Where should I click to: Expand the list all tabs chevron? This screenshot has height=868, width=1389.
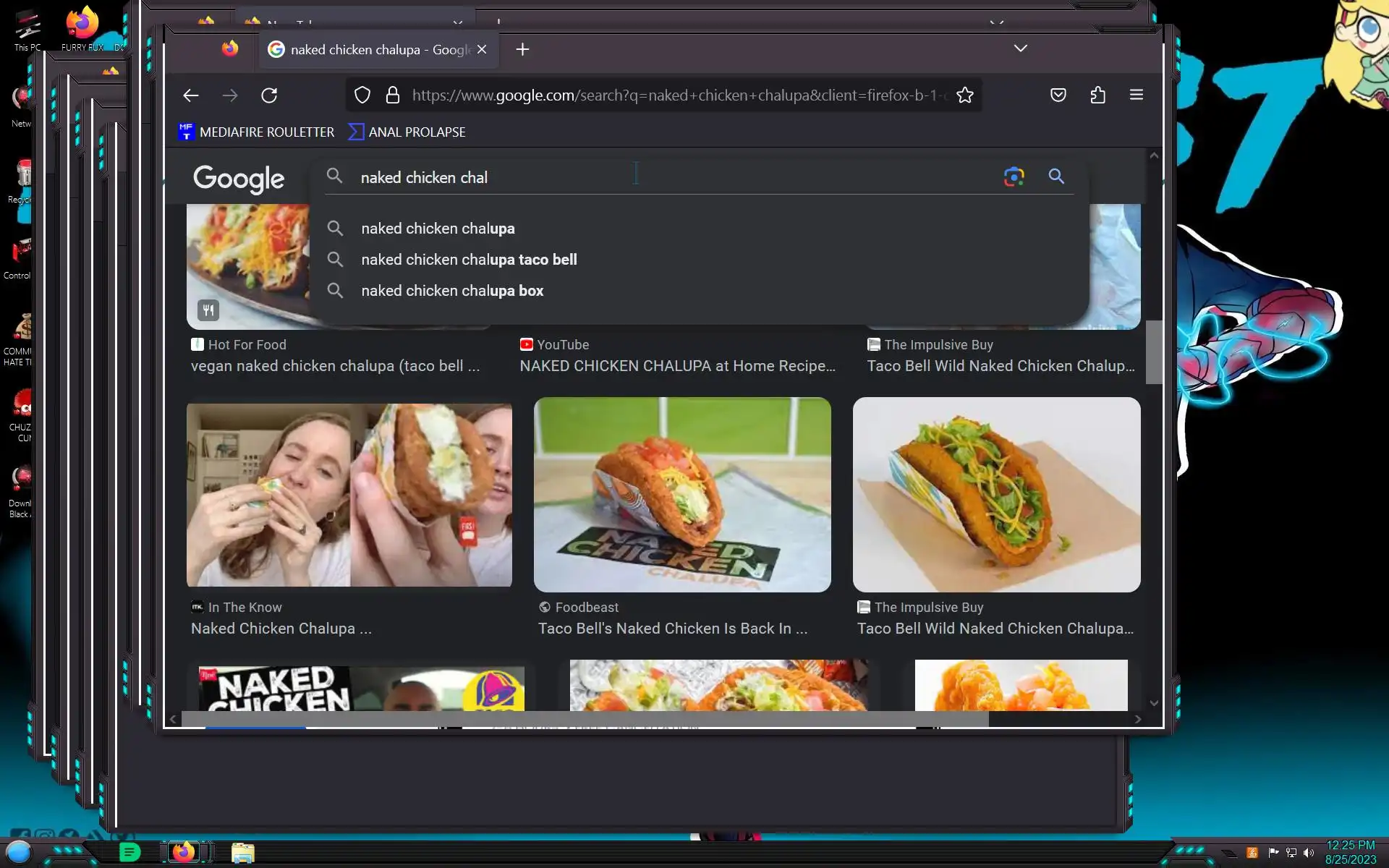coord(1020,48)
